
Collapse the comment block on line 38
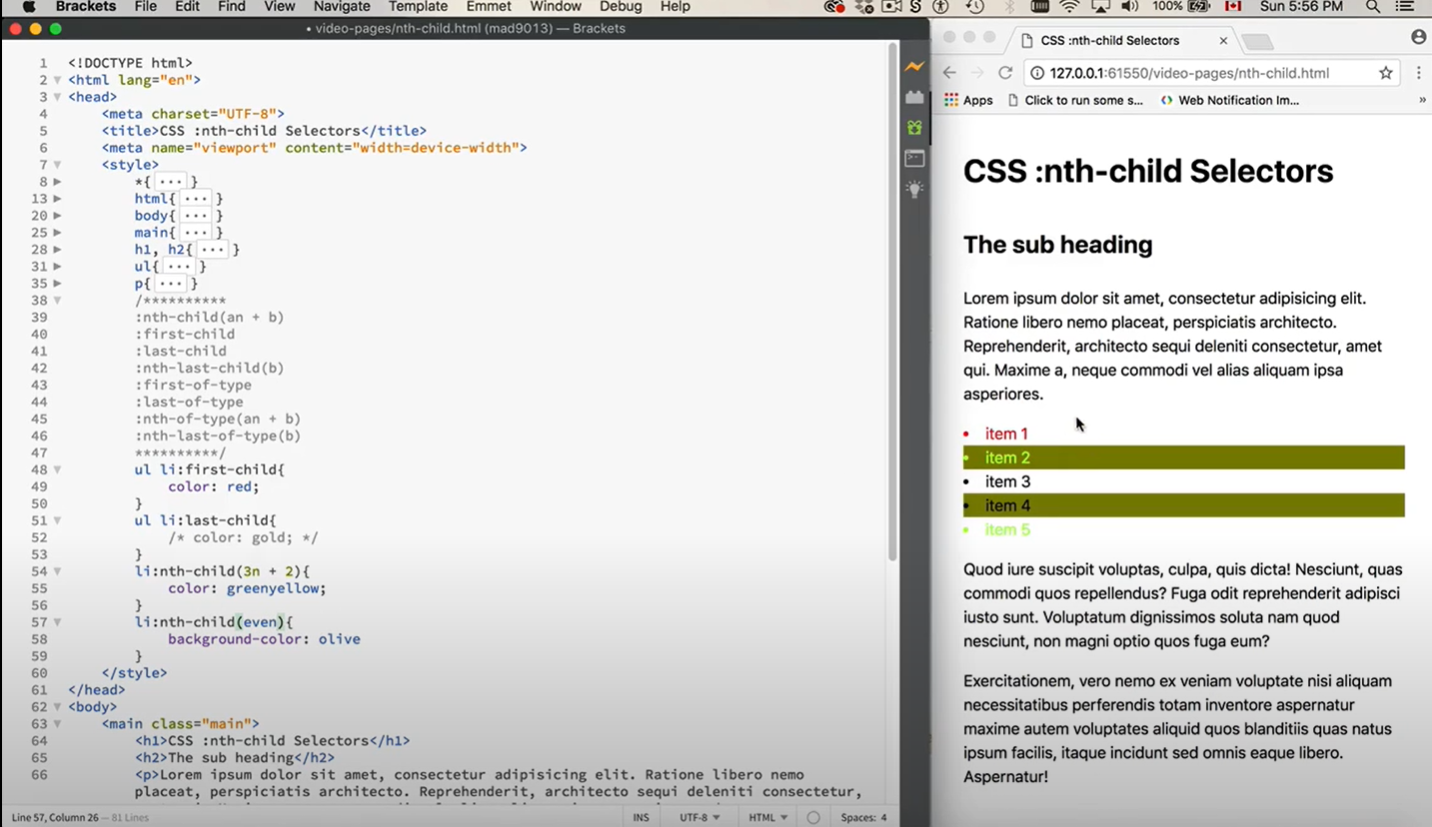pos(57,301)
